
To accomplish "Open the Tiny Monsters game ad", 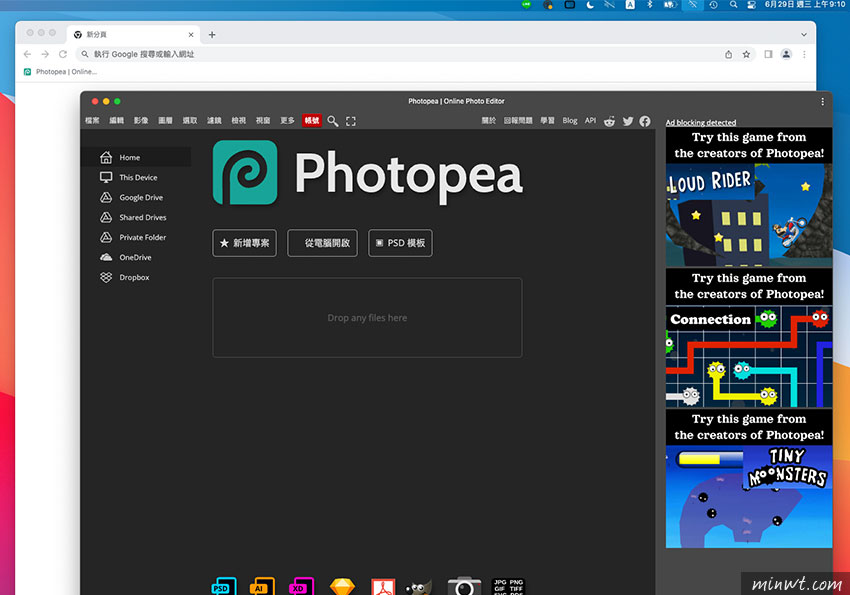I will coord(749,478).
